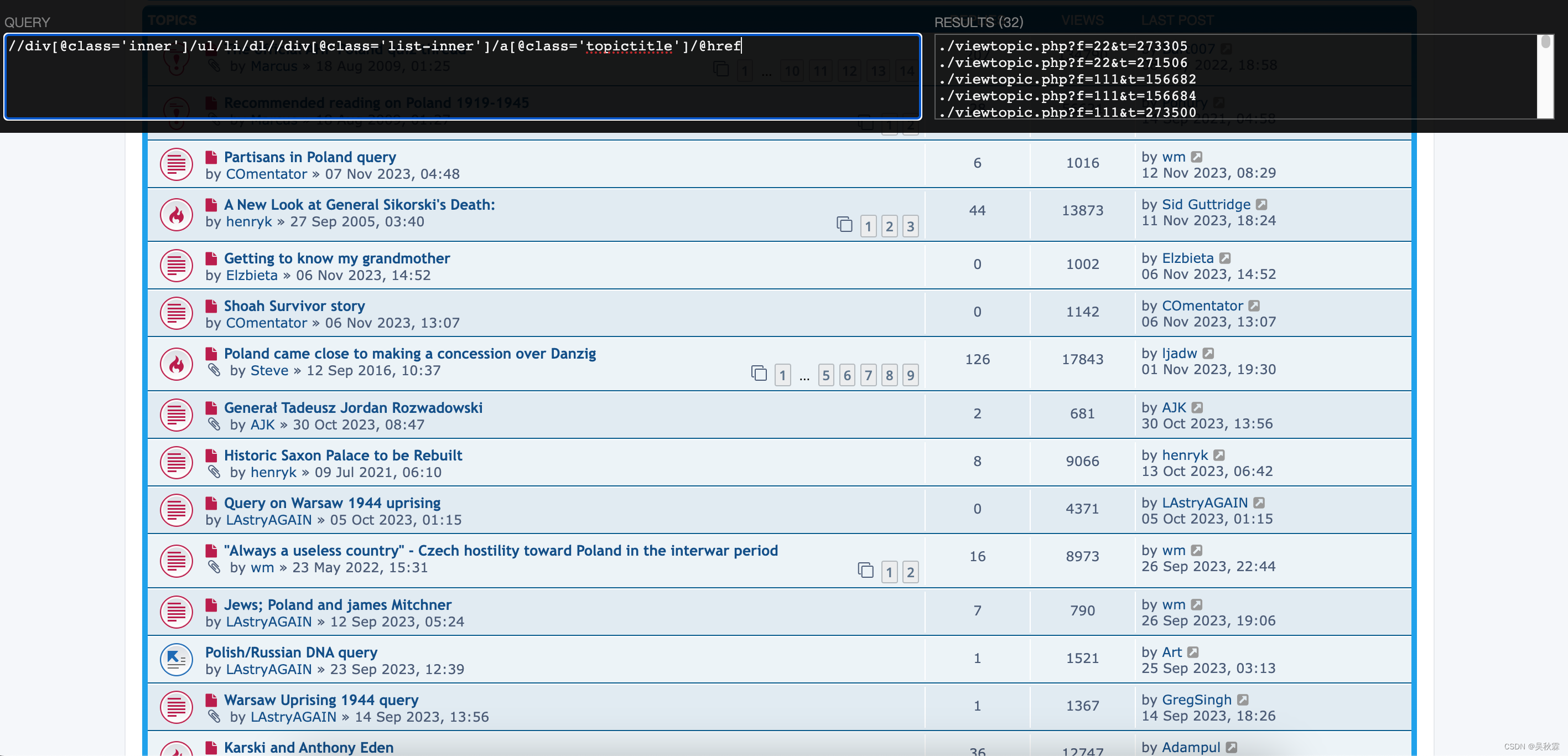This screenshot has width=1568, height=756.
Task: Go to last post icon next to Elzbieta
Action: coord(1226,258)
